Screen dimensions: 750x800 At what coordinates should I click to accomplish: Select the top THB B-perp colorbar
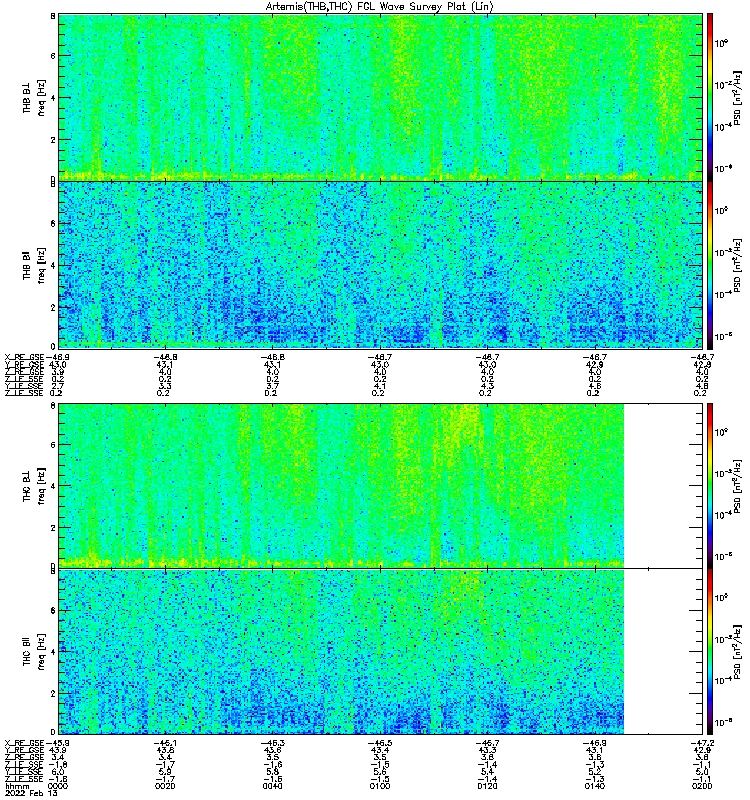click(x=710, y=97)
